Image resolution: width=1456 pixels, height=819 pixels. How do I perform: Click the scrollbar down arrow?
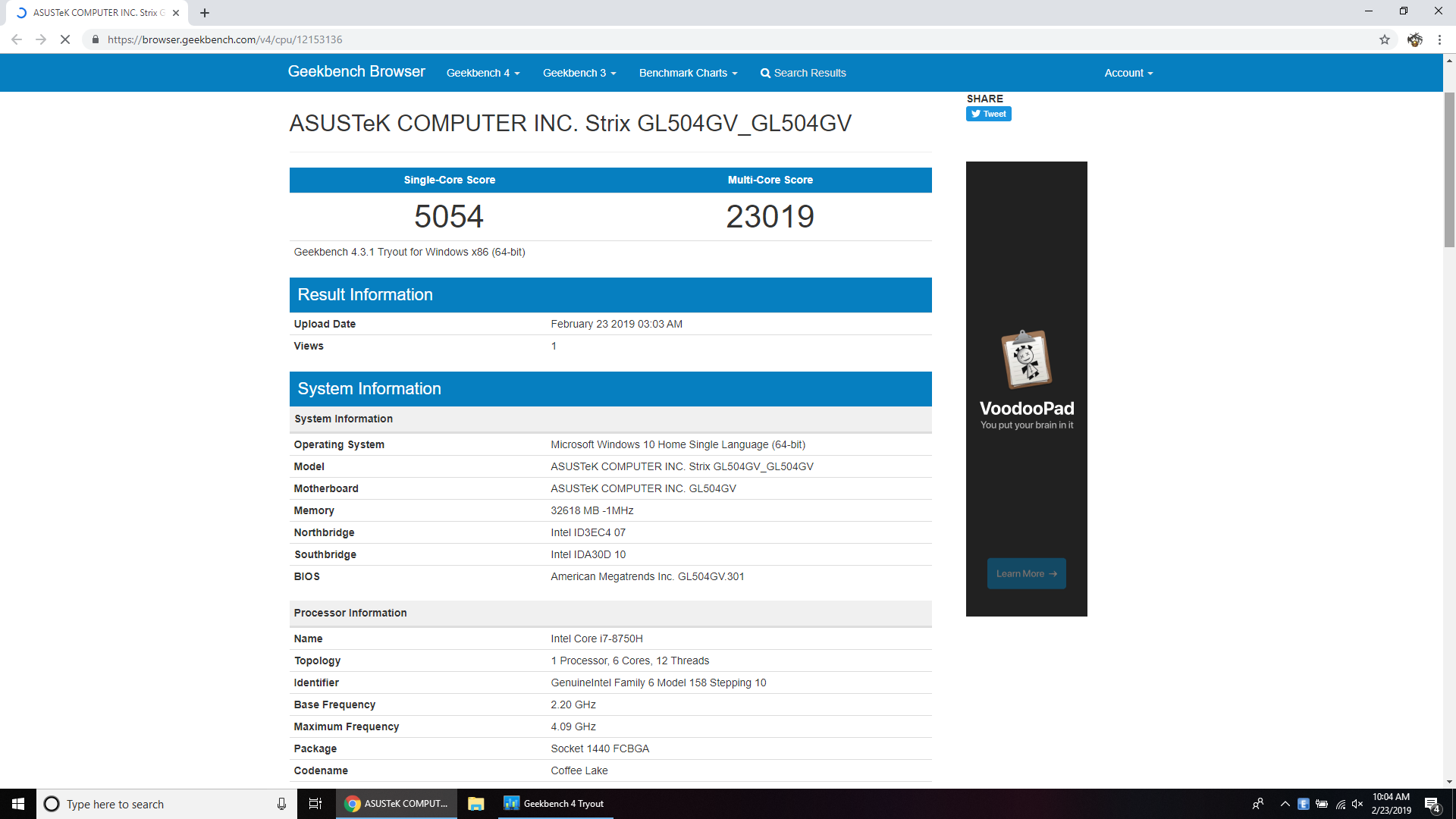1449,782
